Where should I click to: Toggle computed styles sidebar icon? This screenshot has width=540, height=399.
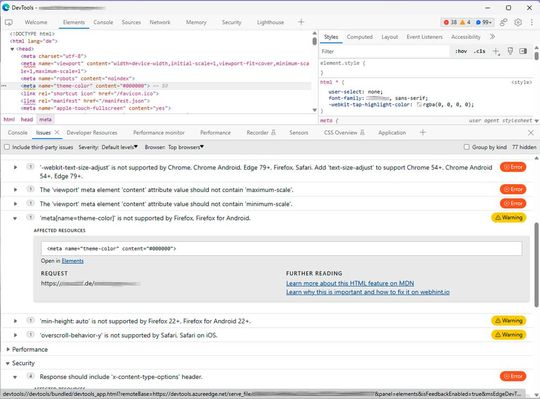(523, 51)
